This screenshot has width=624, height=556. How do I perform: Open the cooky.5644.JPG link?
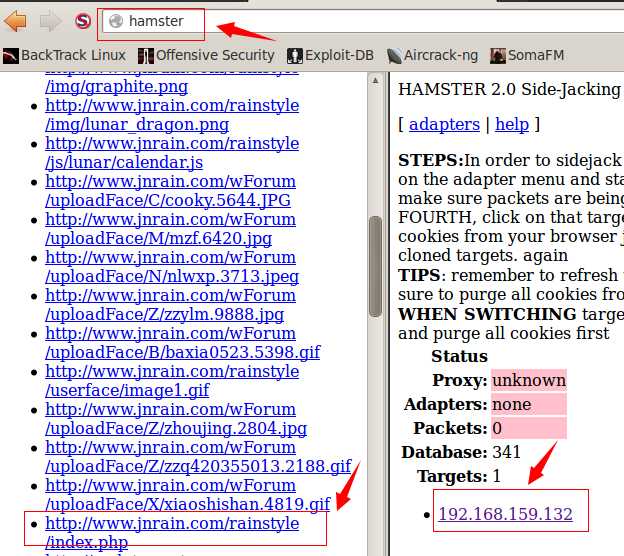170,191
